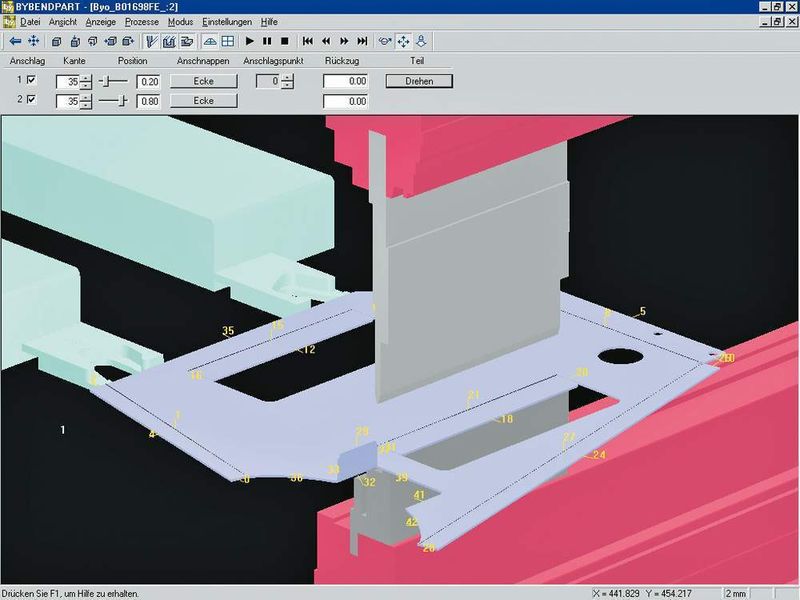Click the Position slider for Anschlag 1

click(x=113, y=81)
